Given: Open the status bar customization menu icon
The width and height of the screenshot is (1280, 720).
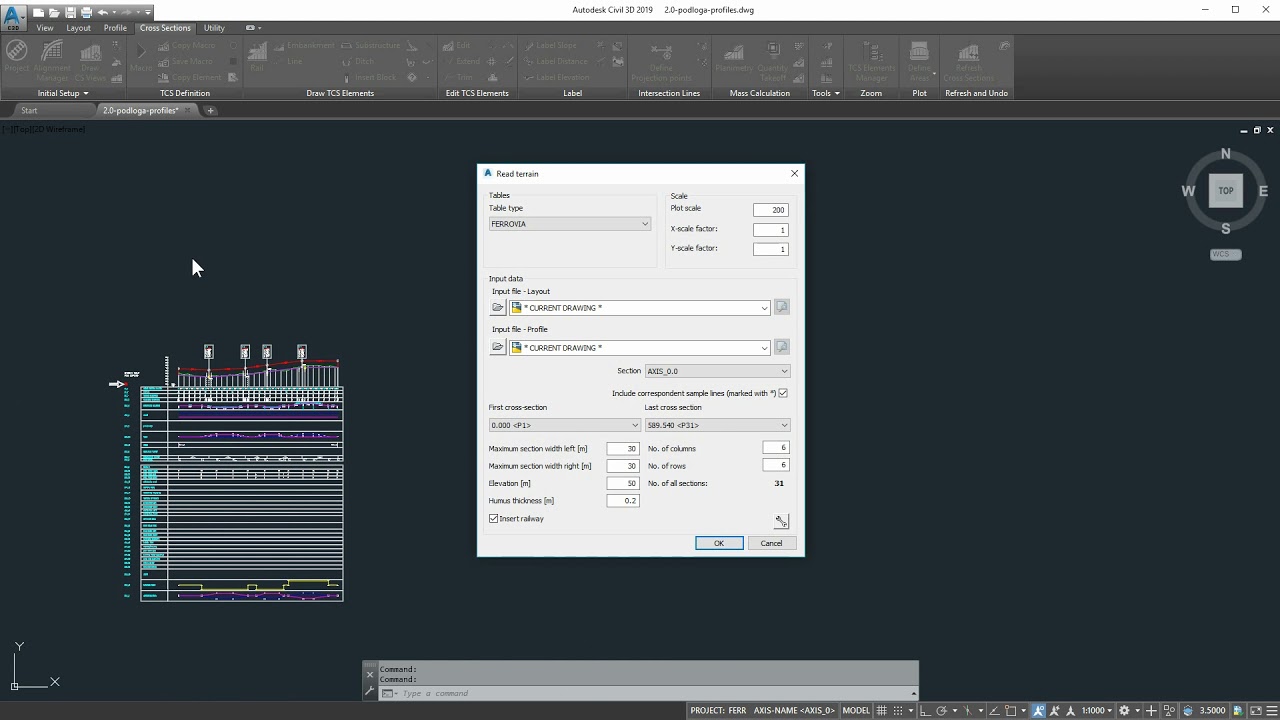Looking at the screenshot, I should [1272, 710].
